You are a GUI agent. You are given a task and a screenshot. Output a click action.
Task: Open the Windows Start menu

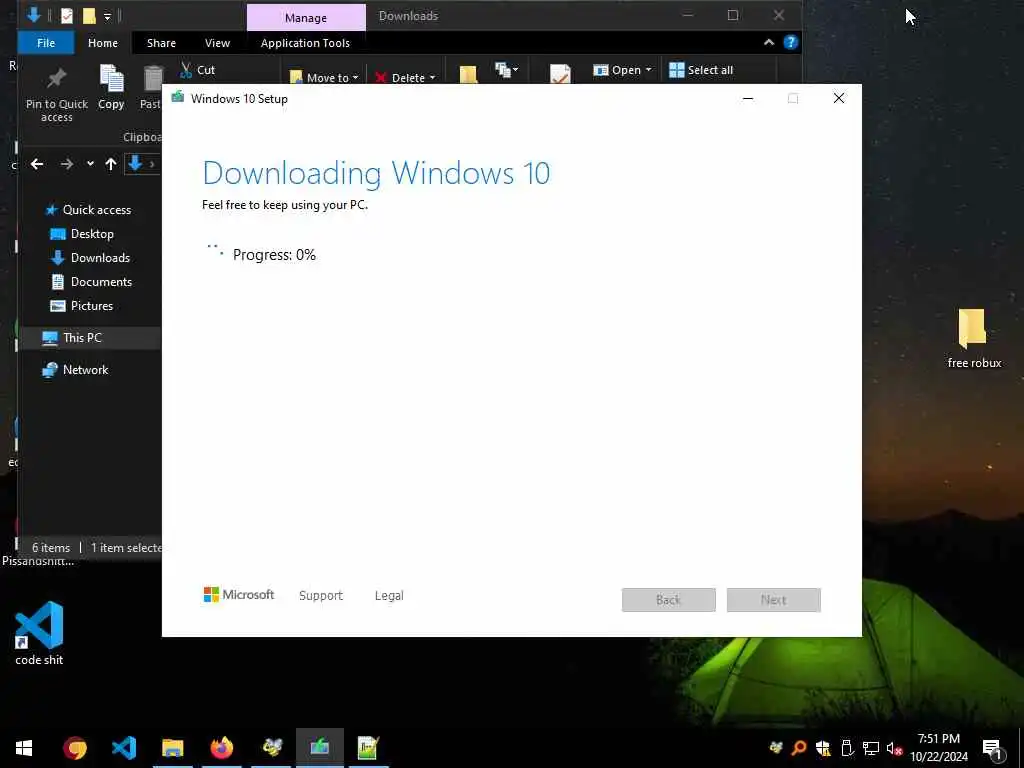pos(24,748)
